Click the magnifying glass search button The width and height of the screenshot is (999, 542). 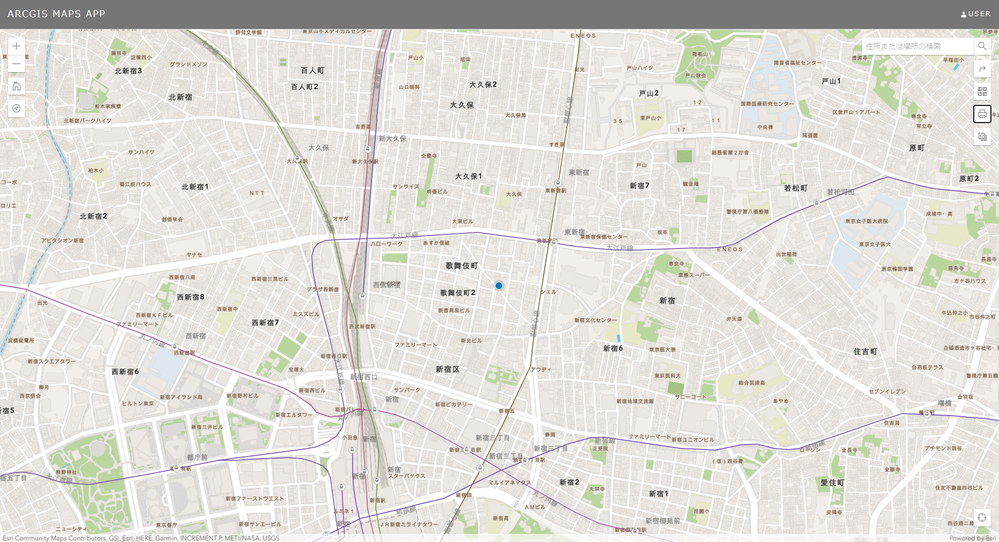coord(982,46)
